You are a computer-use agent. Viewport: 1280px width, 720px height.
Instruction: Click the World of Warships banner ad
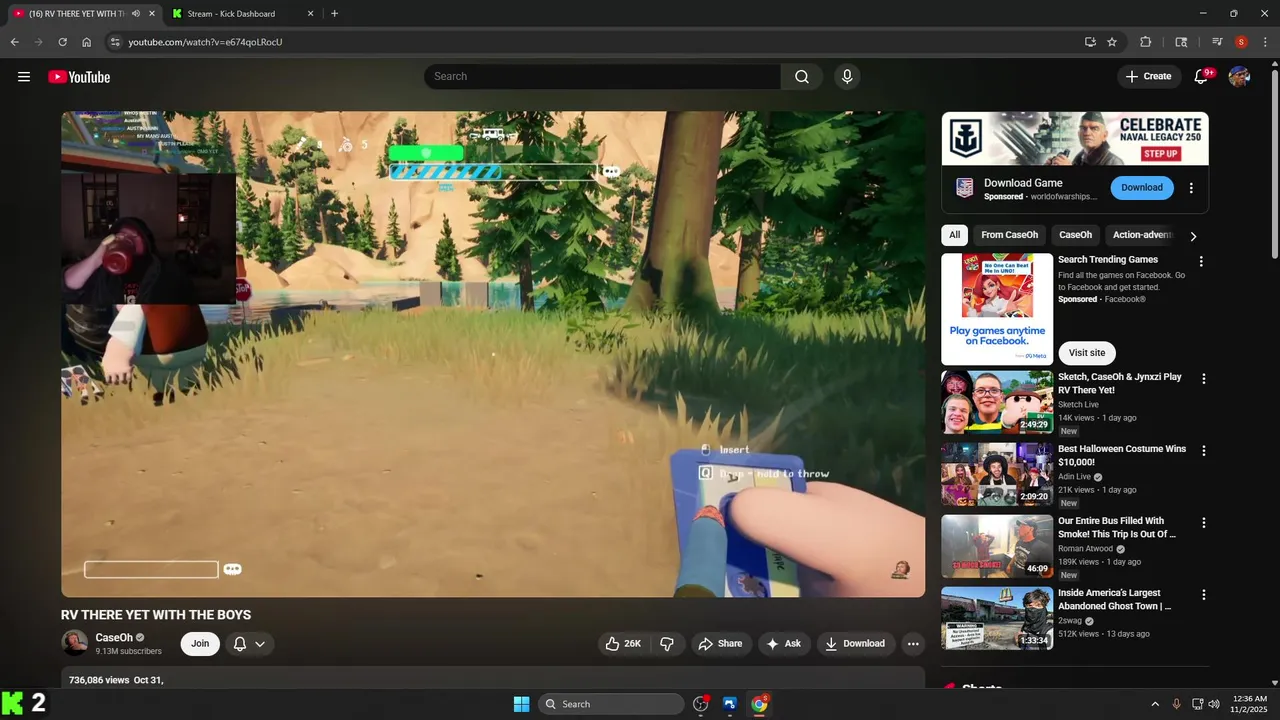coord(1075,138)
